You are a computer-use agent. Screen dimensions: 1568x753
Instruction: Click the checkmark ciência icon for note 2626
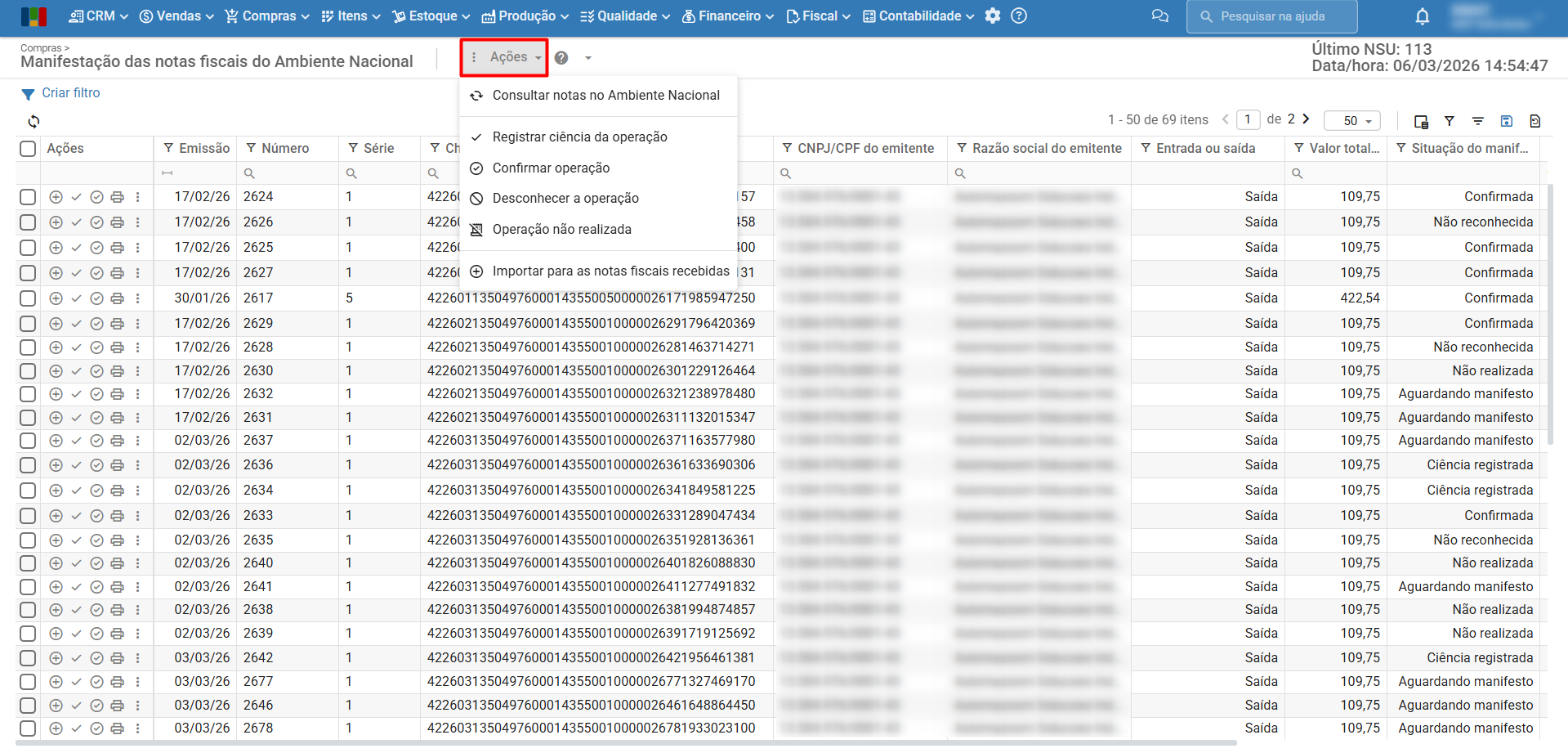[76, 222]
